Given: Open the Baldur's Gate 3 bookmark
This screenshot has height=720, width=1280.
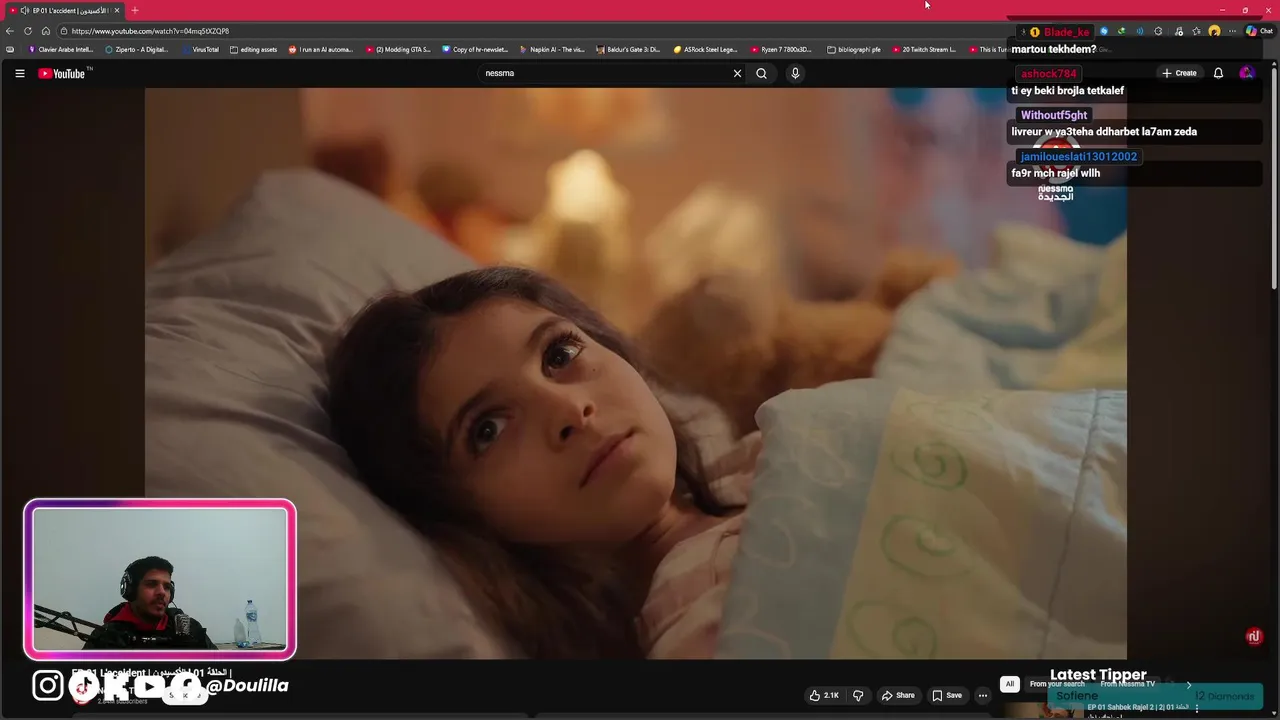Looking at the screenshot, I should click(x=629, y=49).
